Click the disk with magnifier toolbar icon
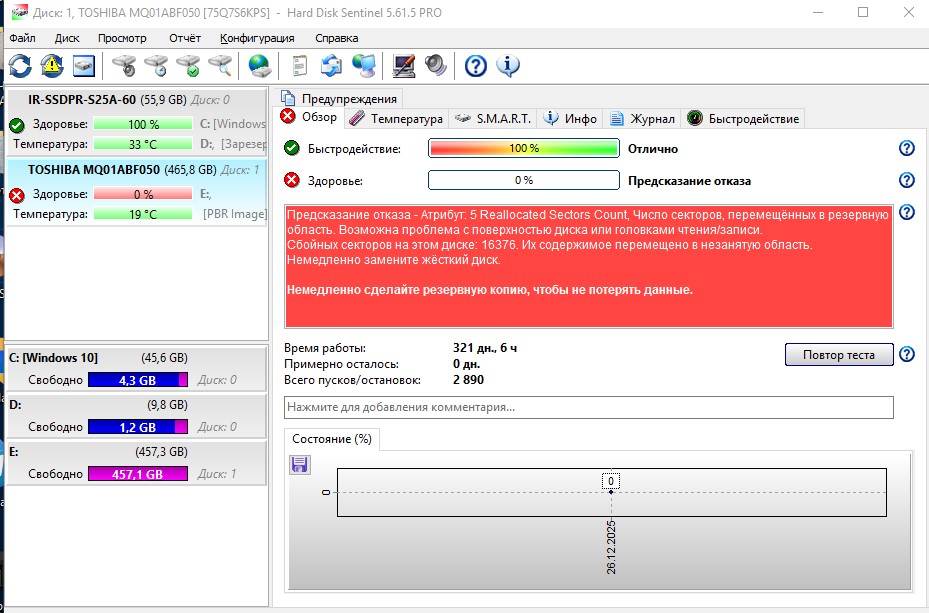This screenshot has height=613, width=929. pos(219,66)
